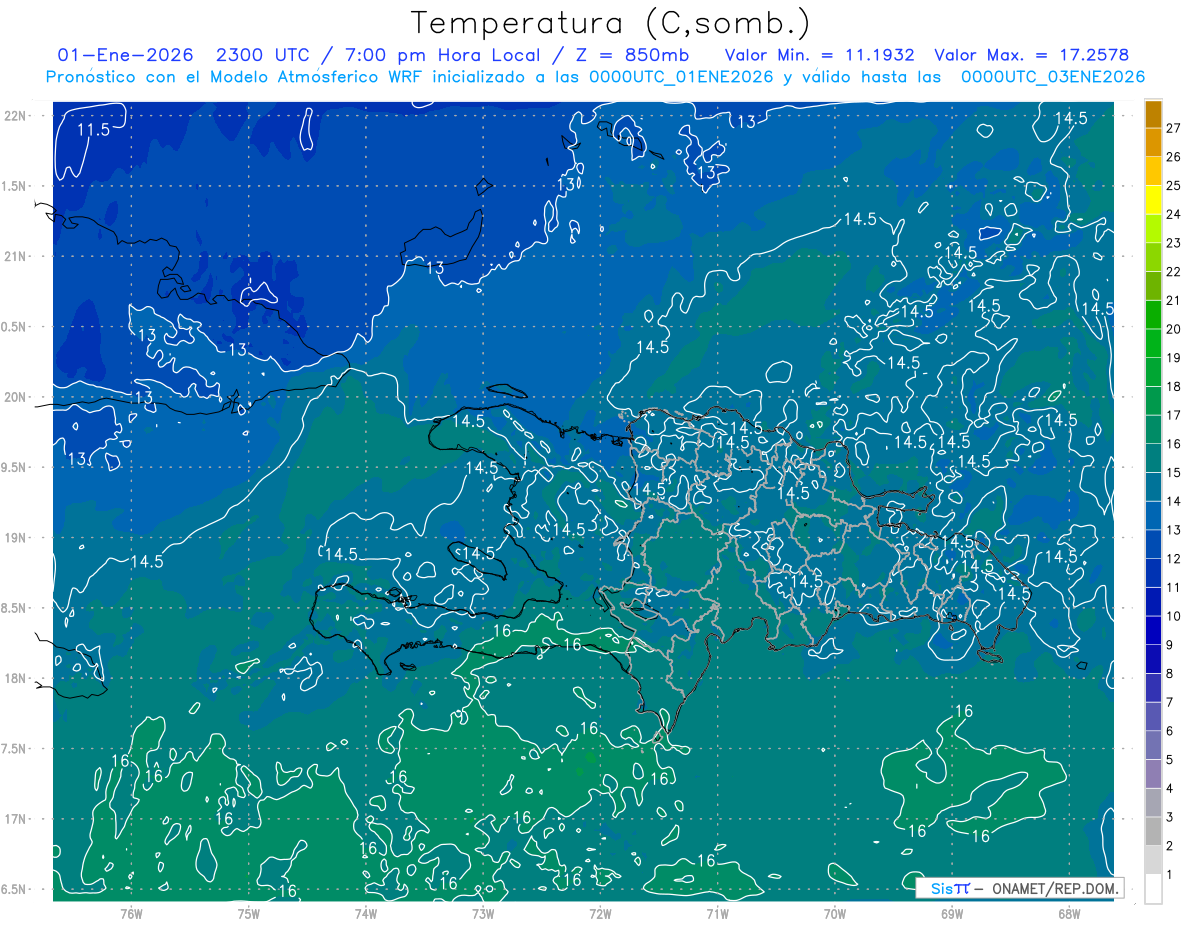
Task: Click latitude label "8.5N" on left axis
Action: [15, 608]
